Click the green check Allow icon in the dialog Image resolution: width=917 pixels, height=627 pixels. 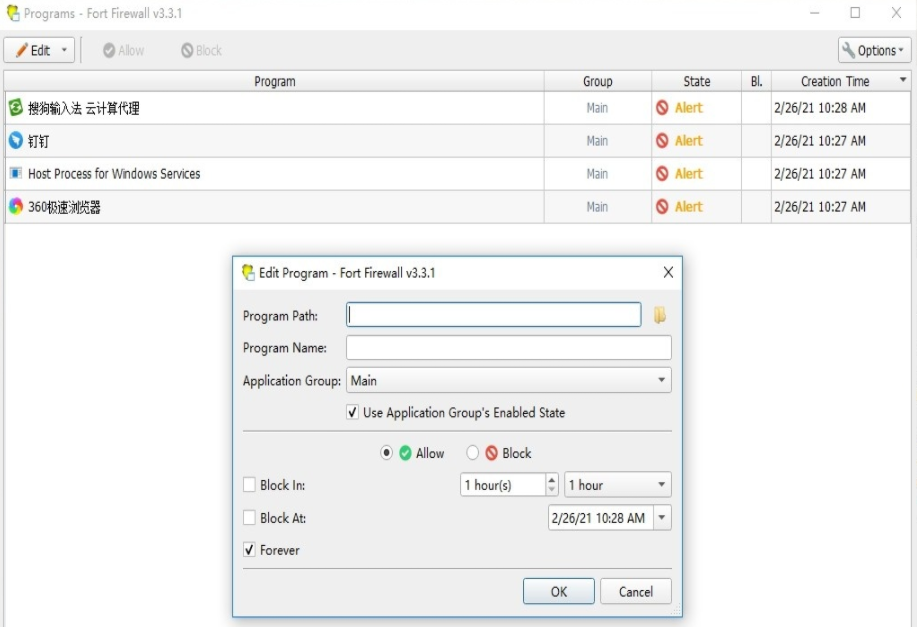pos(405,453)
